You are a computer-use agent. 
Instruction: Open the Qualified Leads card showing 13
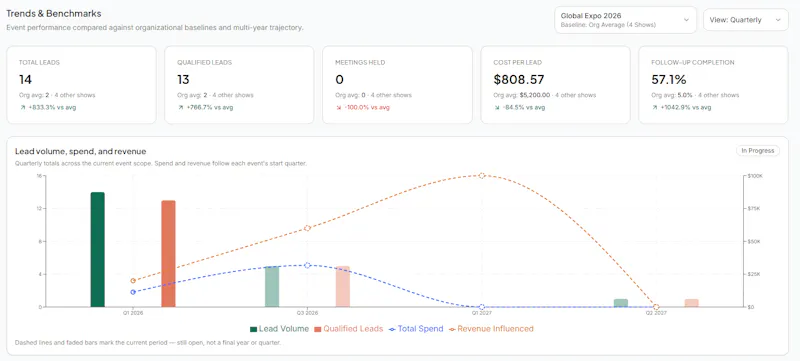click(239, 85)
